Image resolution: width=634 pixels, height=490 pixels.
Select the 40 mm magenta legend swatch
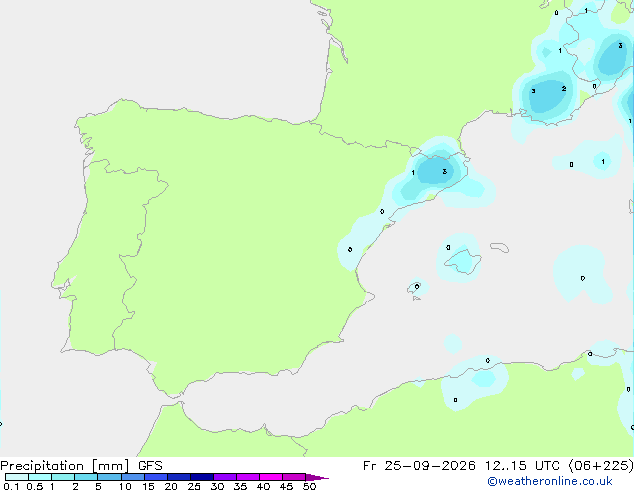point(271,477)
